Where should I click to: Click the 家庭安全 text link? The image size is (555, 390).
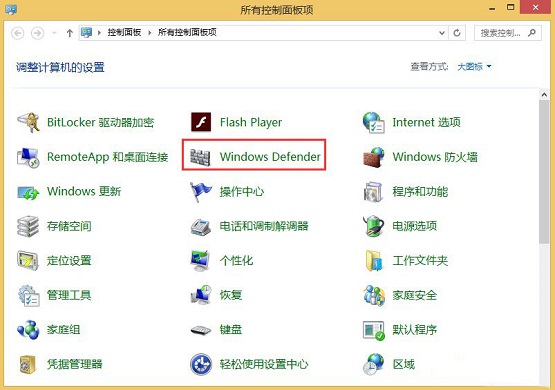(x=414, y=295)
